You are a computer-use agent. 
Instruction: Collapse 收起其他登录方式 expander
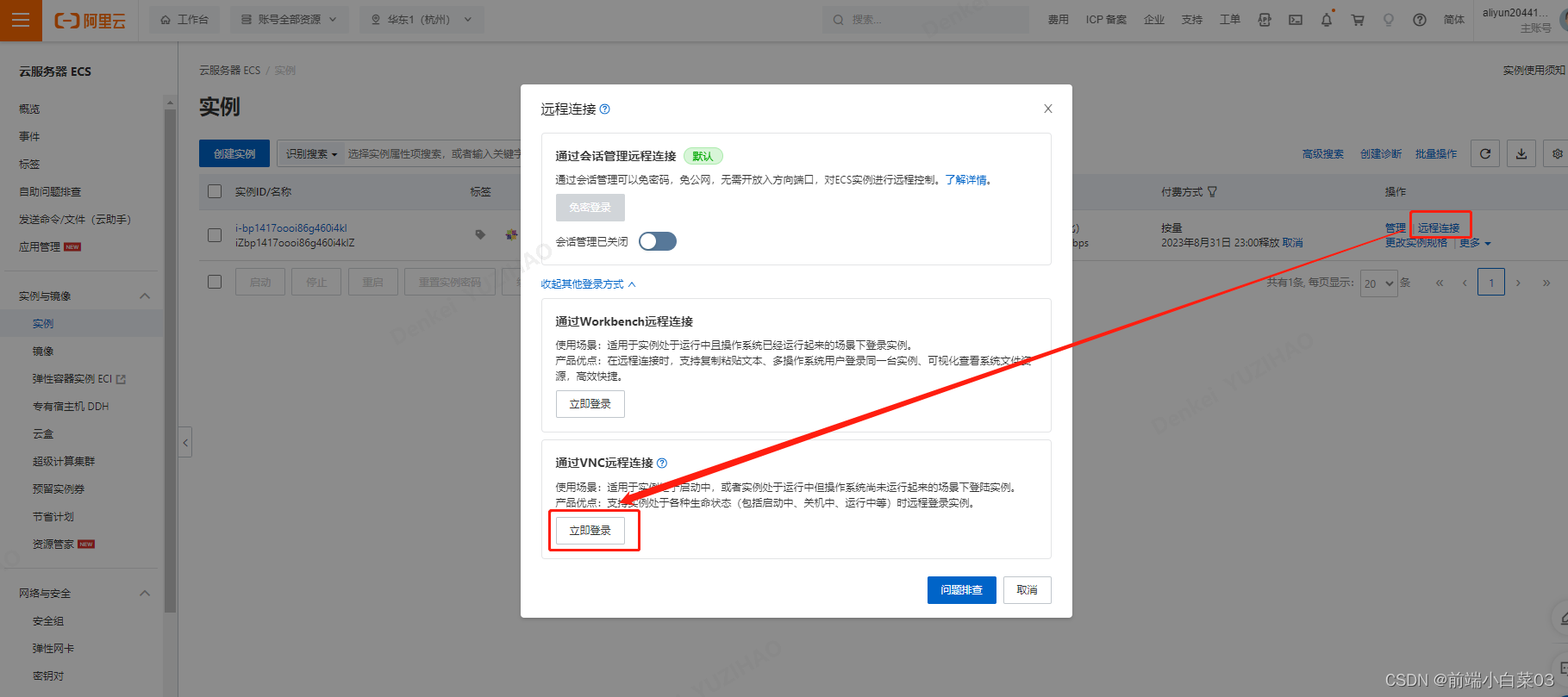[x=588, y=284]
